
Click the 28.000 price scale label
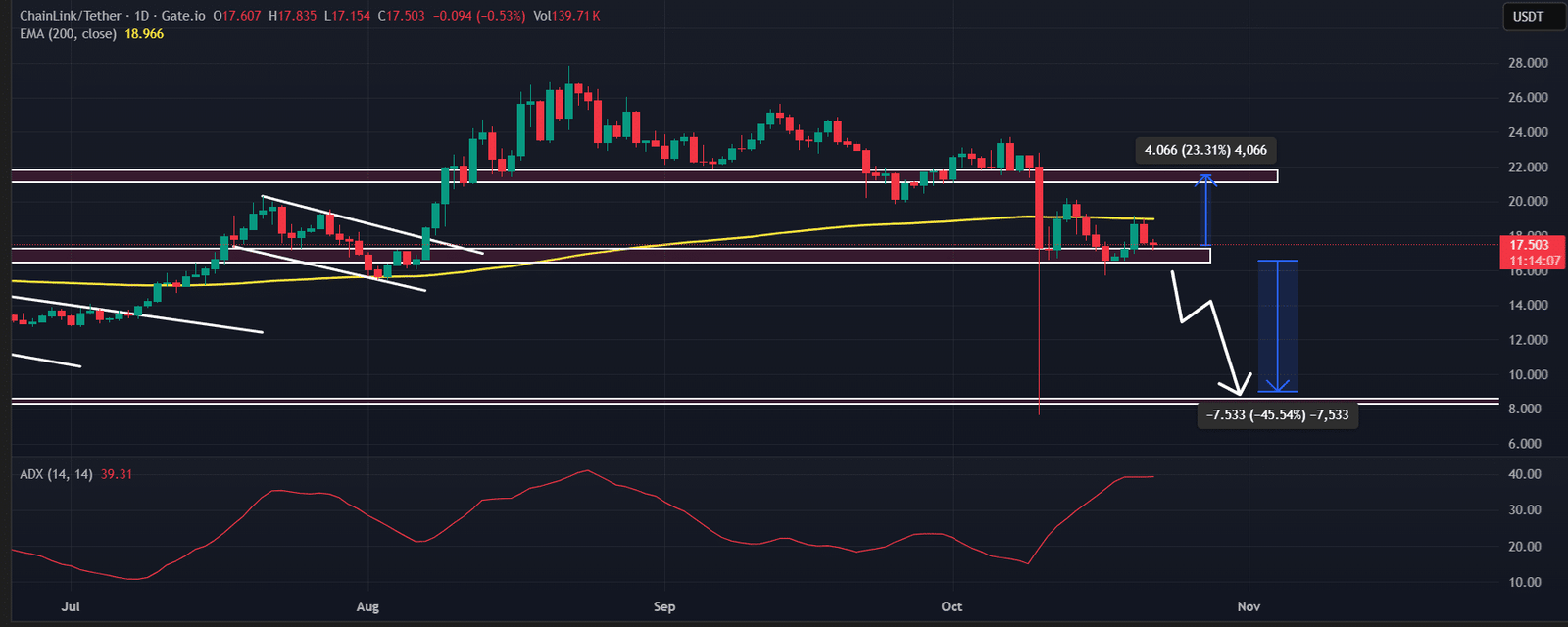tap(1528, 63)
